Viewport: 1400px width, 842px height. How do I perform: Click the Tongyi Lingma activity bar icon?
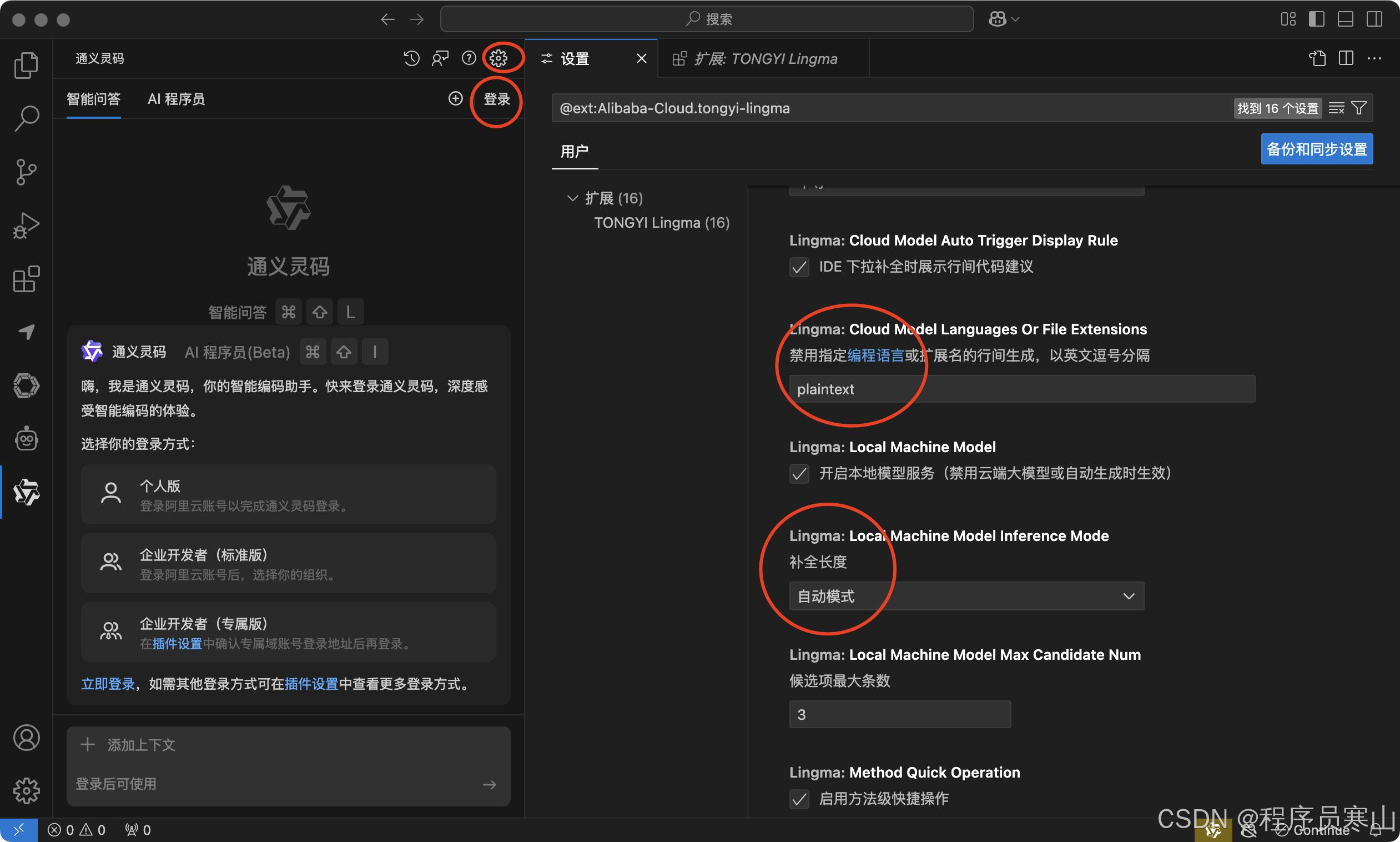coord(26,492)
